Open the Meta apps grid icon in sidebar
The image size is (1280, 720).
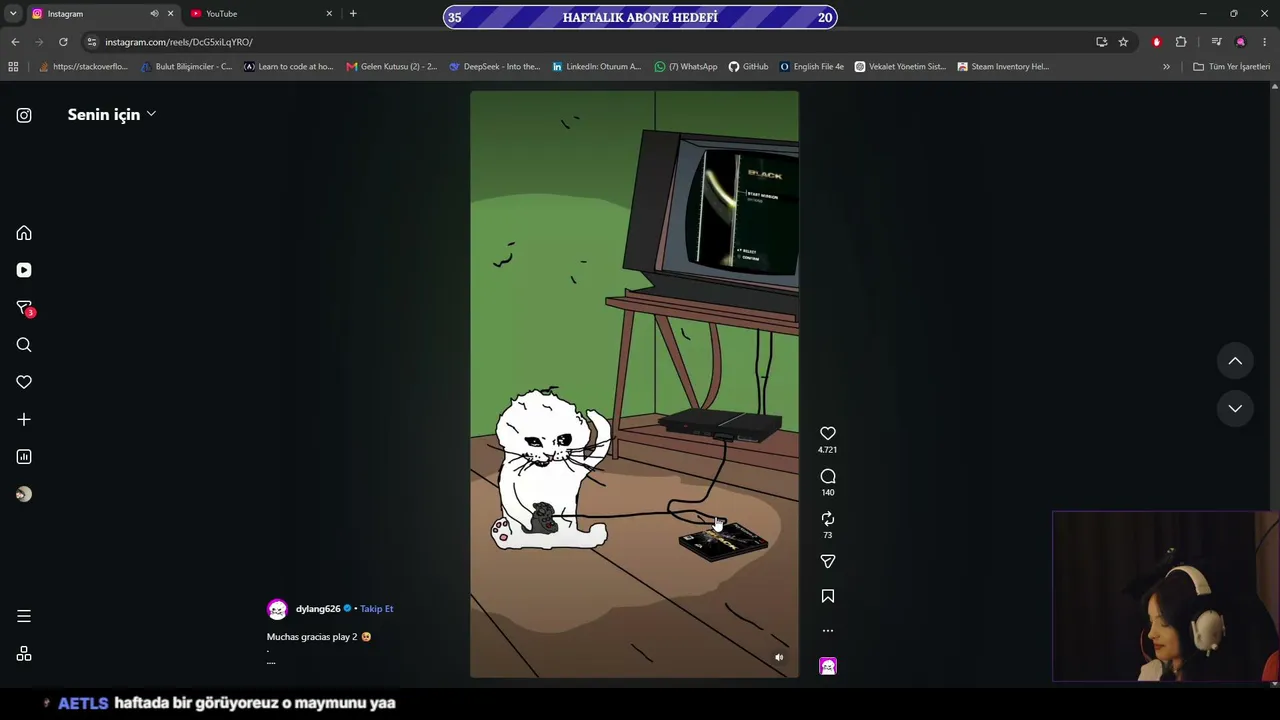coord(24,654)
